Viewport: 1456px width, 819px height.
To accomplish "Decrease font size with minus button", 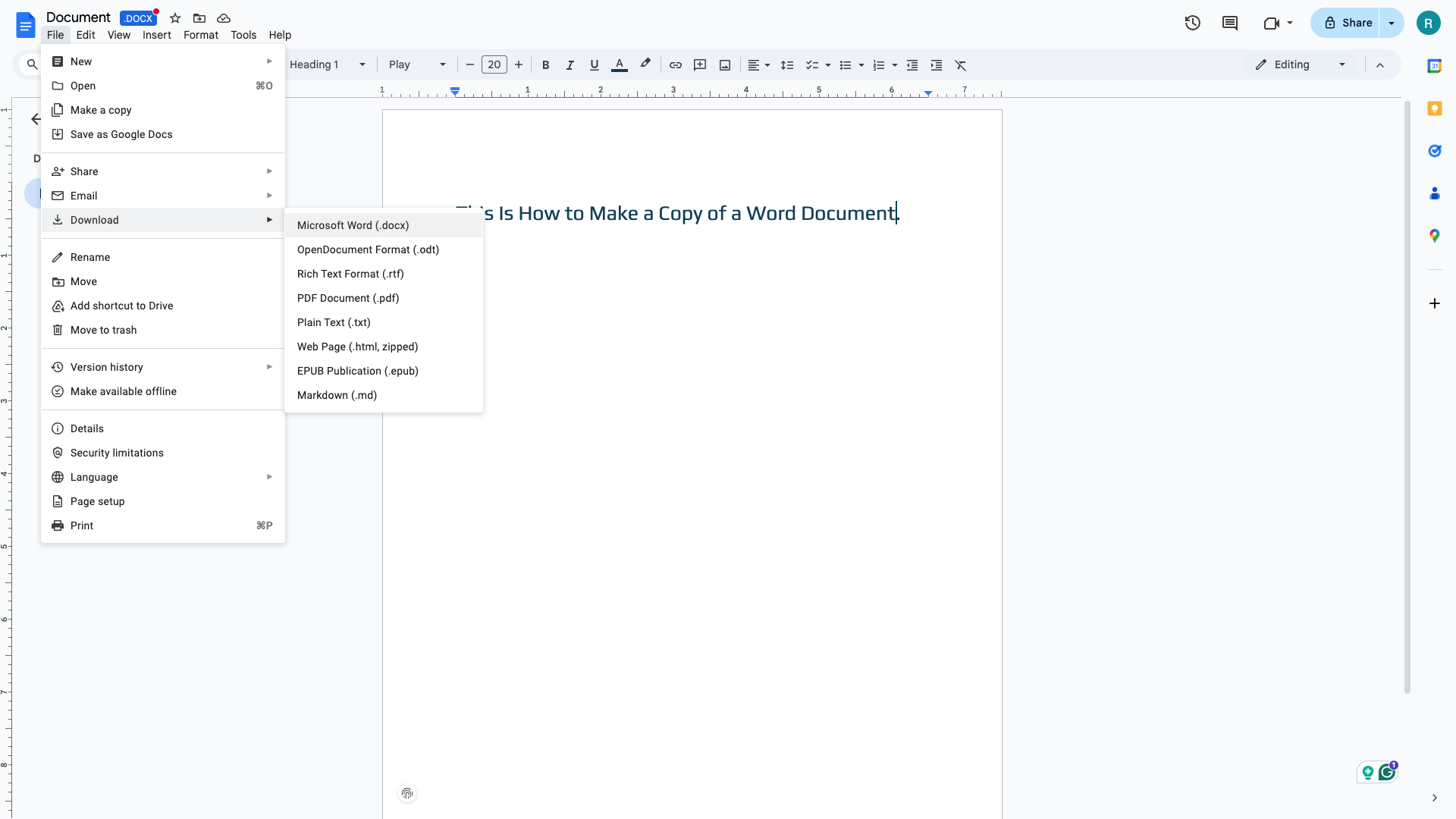I will [x=469, y=65].
